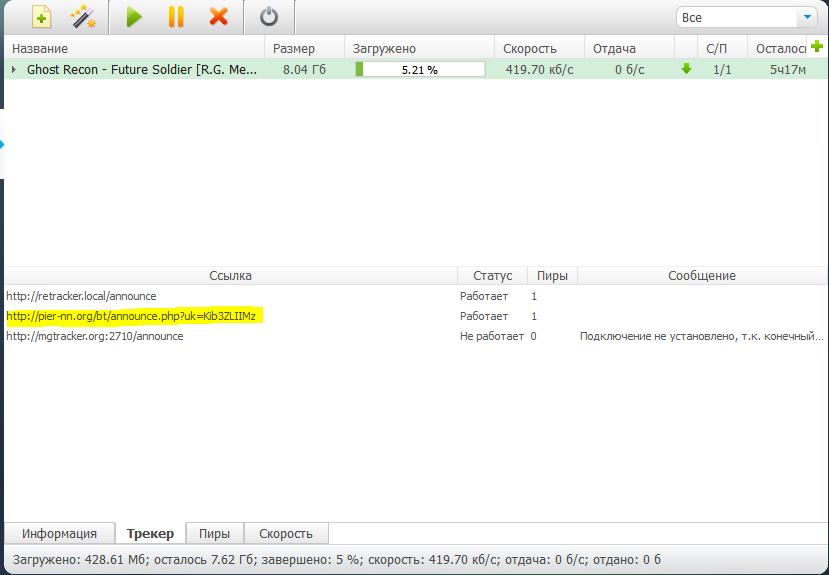The image size is (829, 575).
Task: Click the 5.21 % progress bar
Action: [x=420, y=69]
